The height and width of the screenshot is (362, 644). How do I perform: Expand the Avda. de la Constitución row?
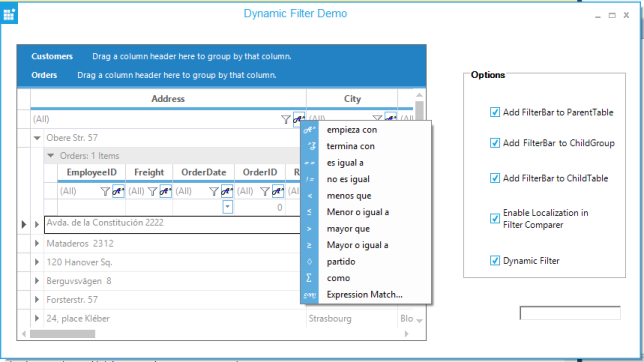(x=37, y=224)
